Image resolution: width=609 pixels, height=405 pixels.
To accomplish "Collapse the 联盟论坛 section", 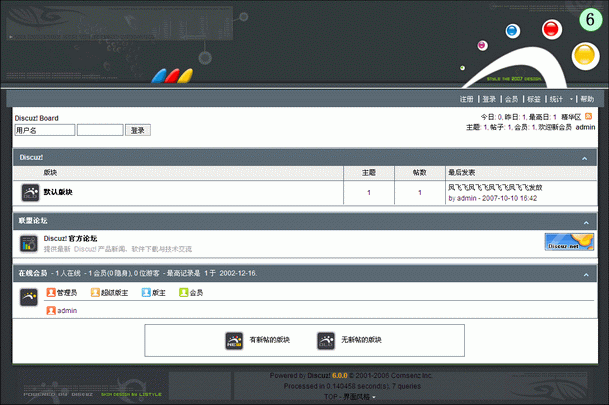I will (x=586, y=223).
